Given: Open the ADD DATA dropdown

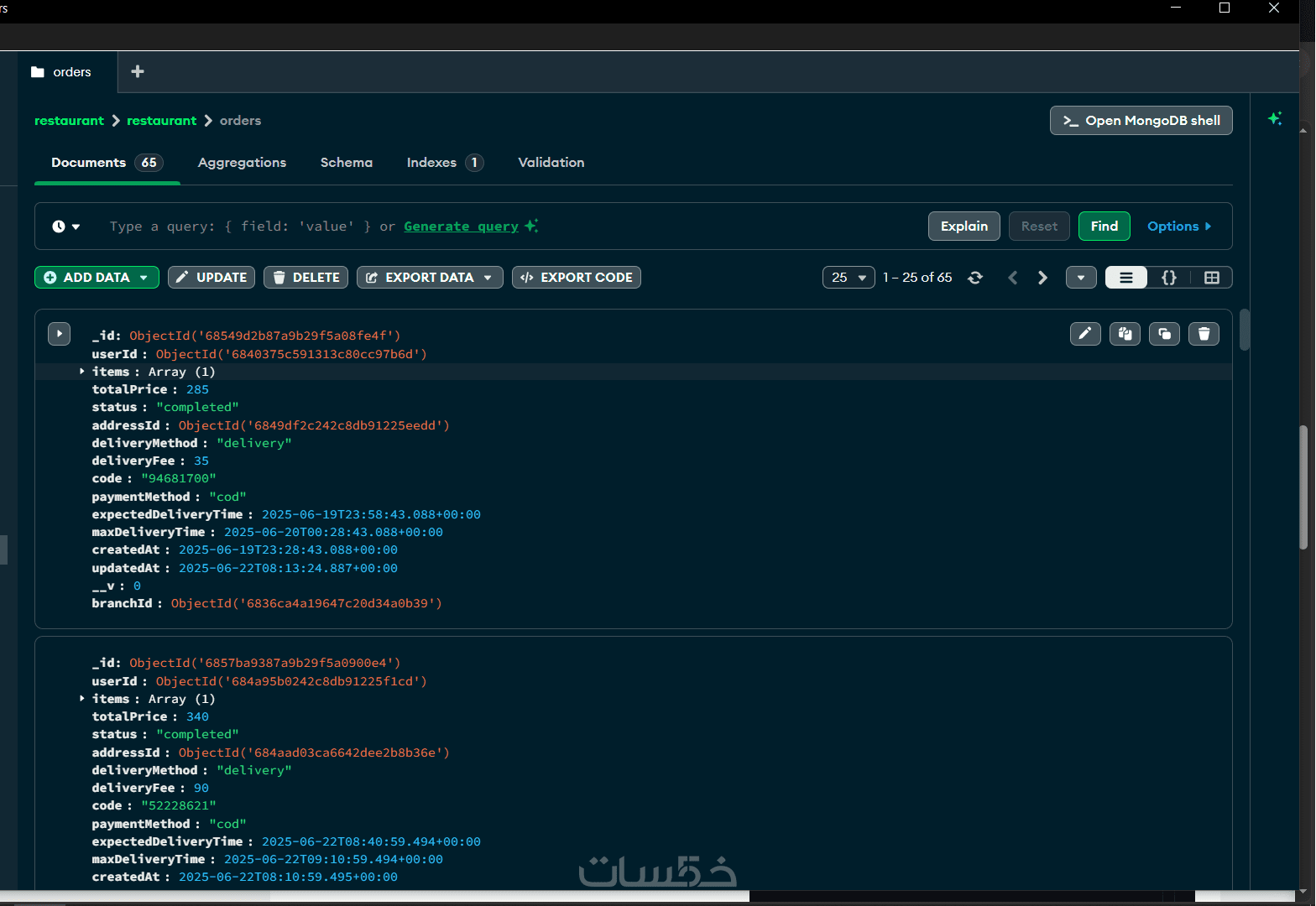Looking at the screenshot, I should (97, 278).
